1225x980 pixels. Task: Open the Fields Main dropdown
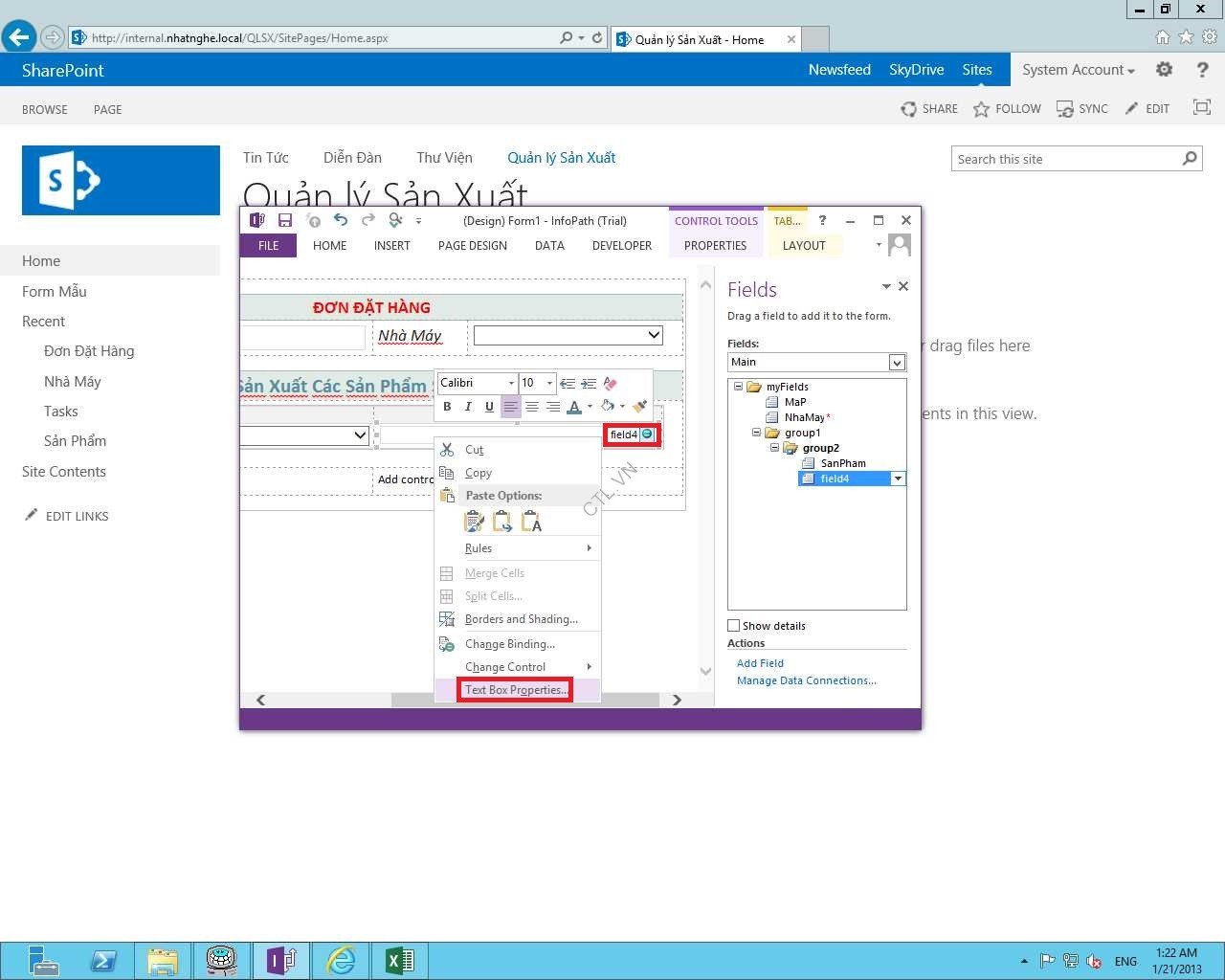pyautogui.click(x=897, y=362)
